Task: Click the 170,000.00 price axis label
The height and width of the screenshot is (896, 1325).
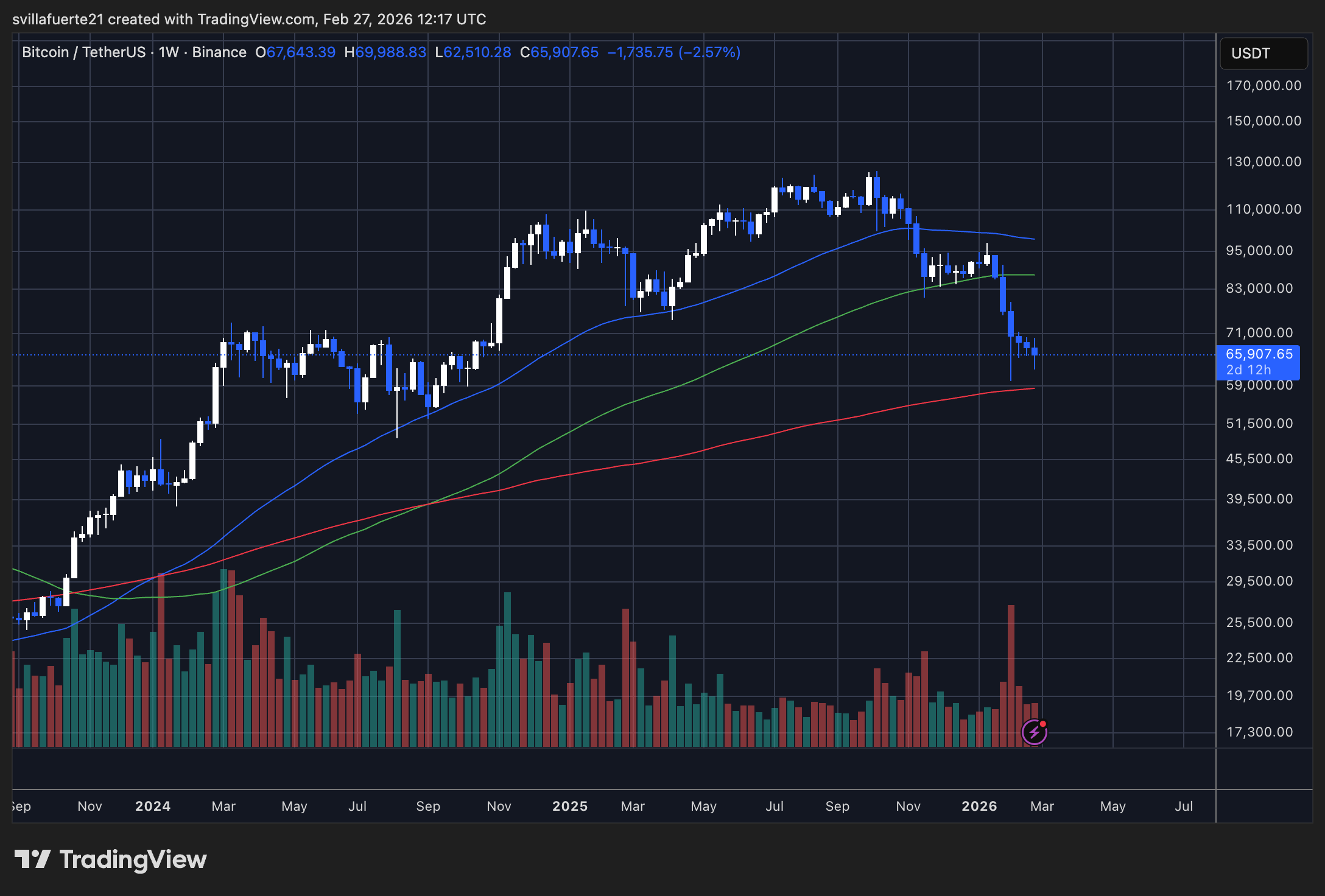Action: (x=1263, y=86)
